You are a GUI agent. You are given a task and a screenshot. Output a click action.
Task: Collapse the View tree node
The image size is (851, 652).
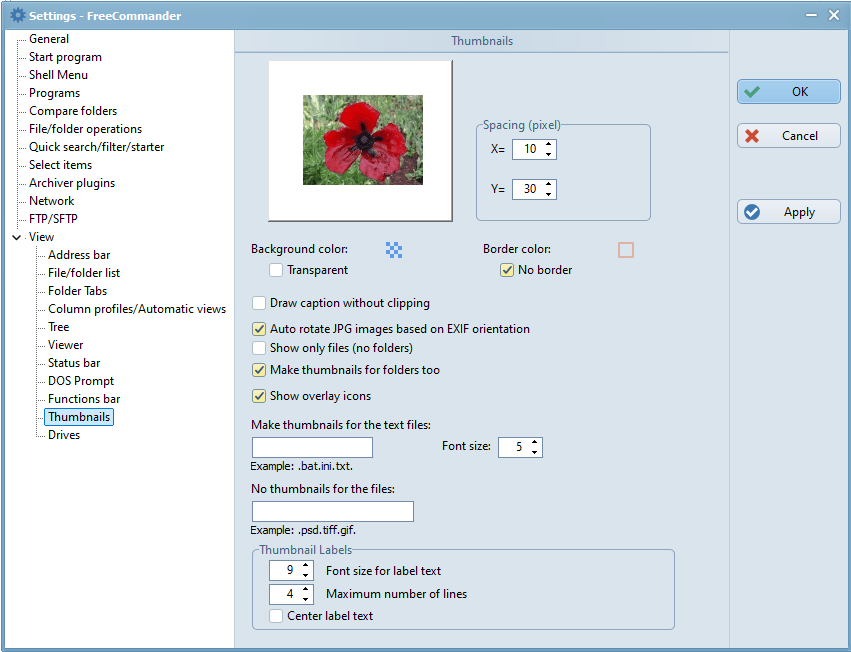17,237
